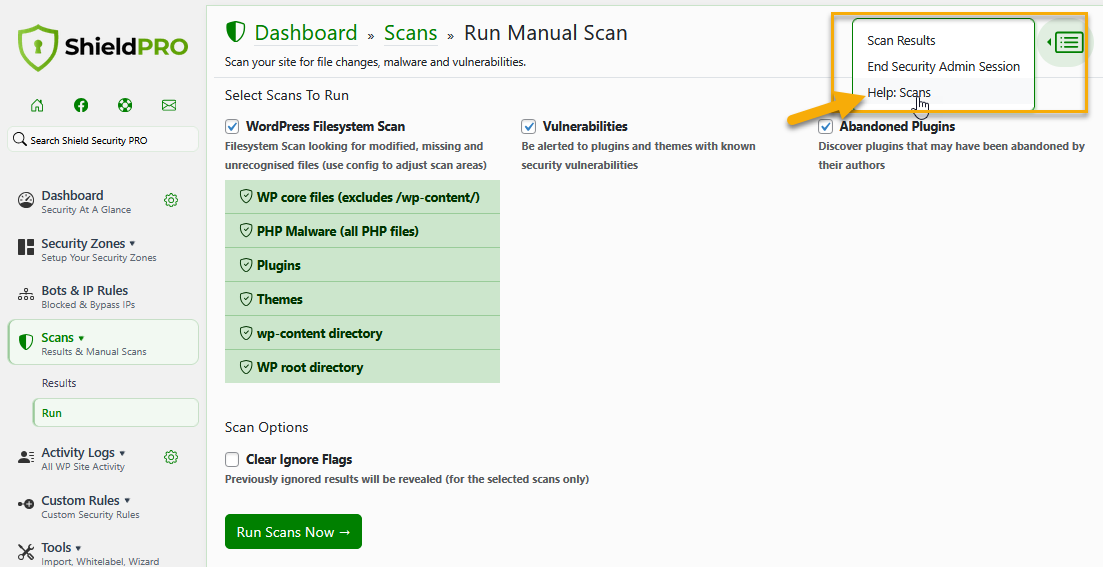
Task: Click Run Scans Now button
Action: click(293, 532)
